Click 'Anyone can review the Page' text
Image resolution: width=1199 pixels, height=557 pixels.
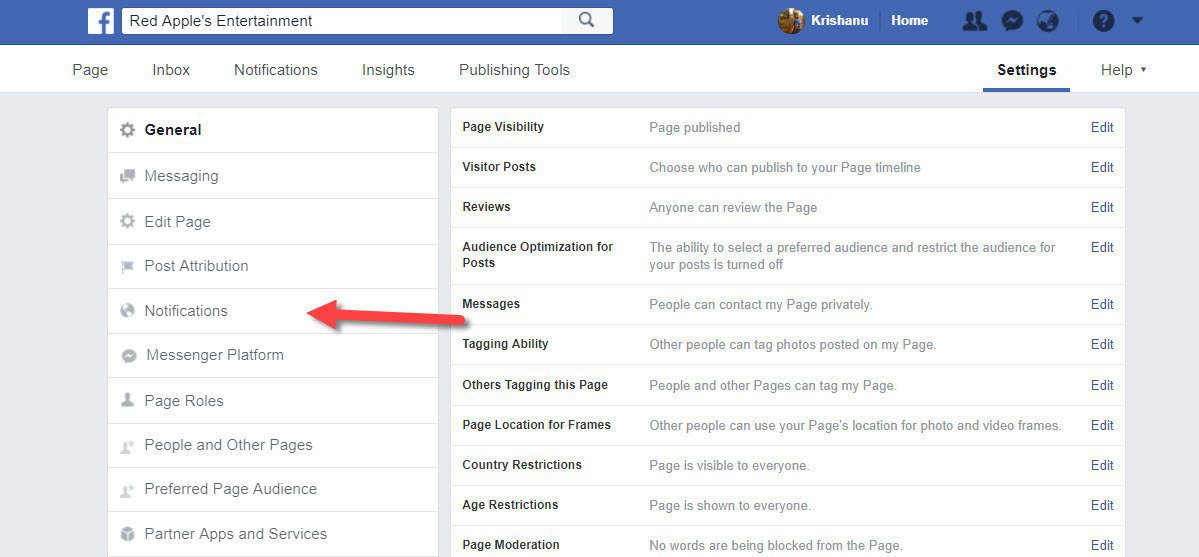[733, 207]
